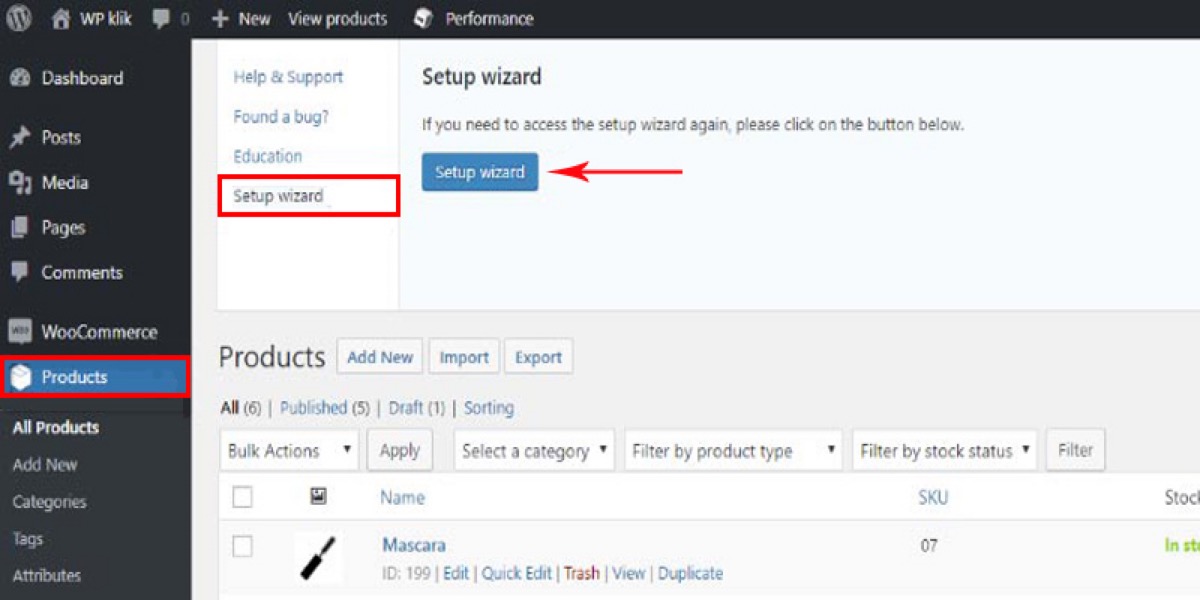This screenshot has width=1200, height=600.
Task: Open the Comments menu item
Action: pos(82,272)
